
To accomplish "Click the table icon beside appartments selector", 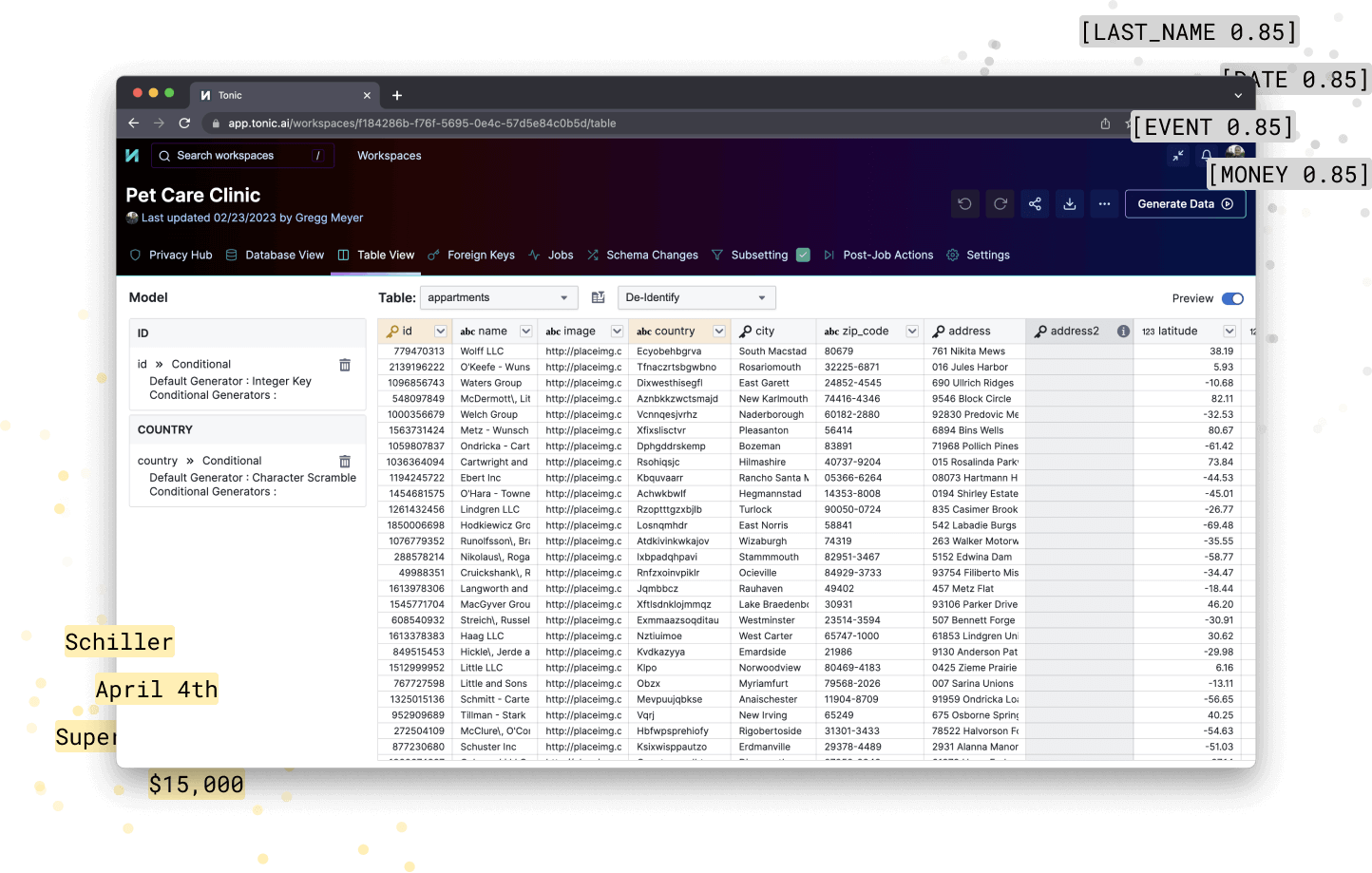I will click(x=598, y=297).
